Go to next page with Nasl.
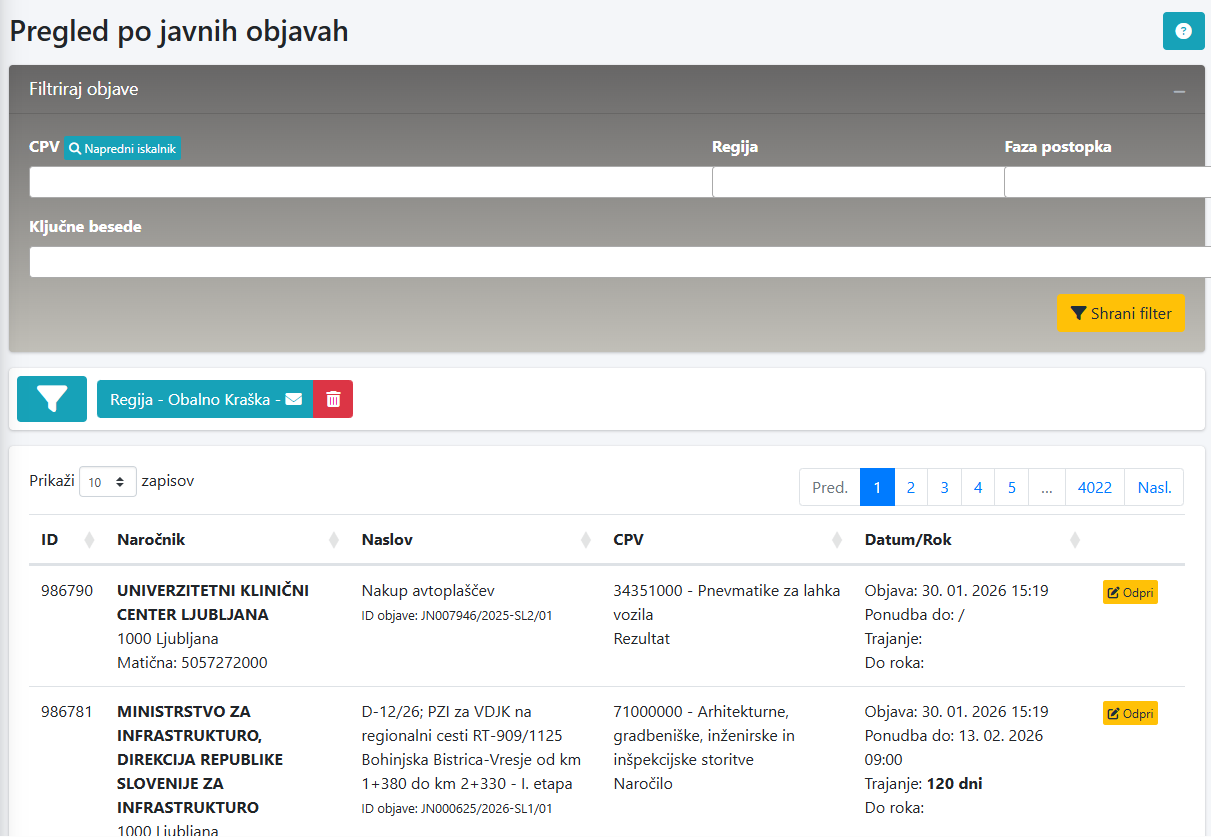The image size is (1211, 837). (1154, 487)
